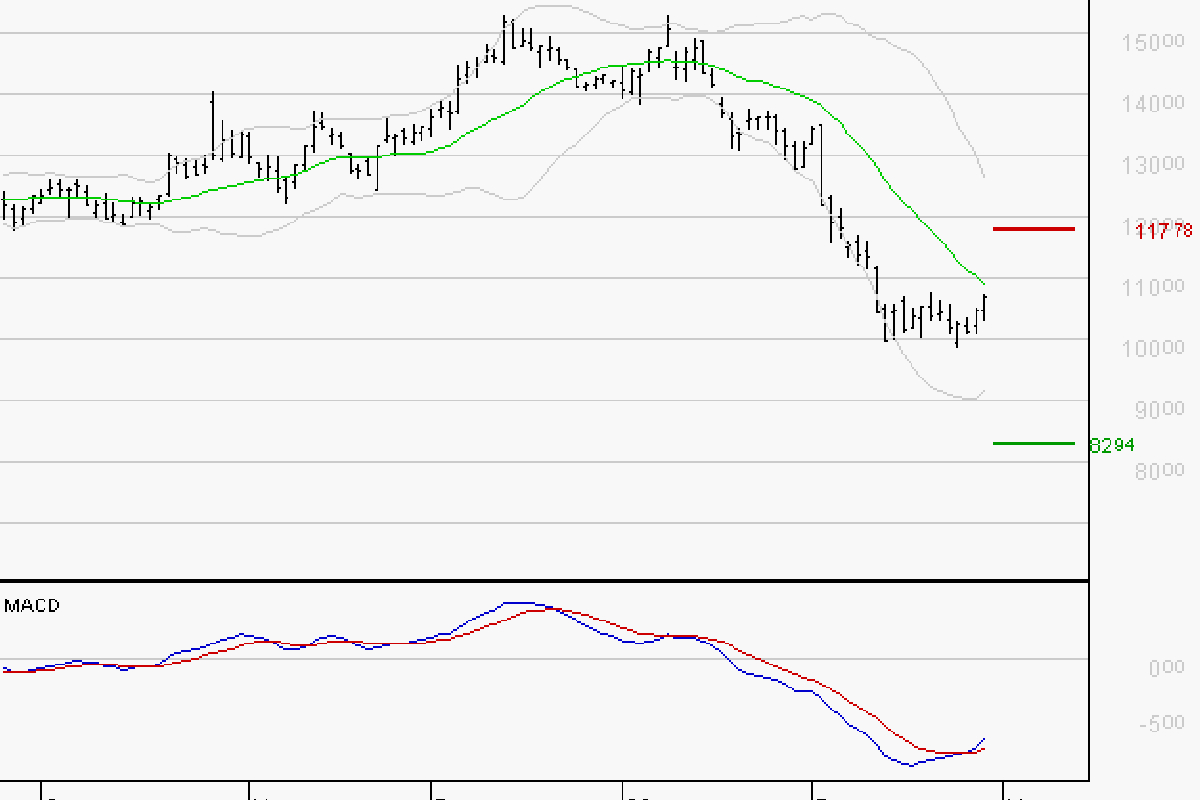
Task: Select the green support line marker
Action: coord(1033,443)
